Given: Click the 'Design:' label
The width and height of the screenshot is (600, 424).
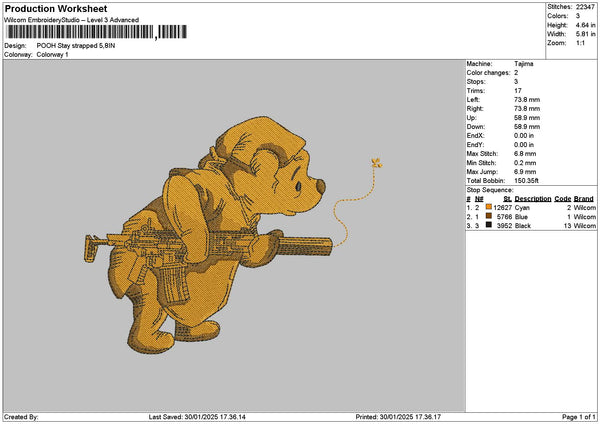Looking at the screenshot, I should pos(15,46).
